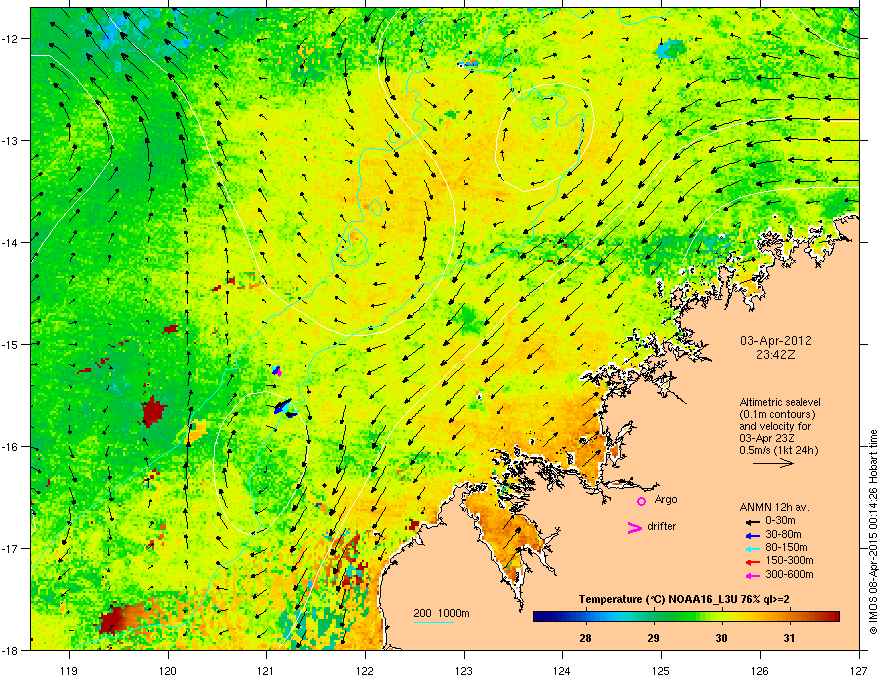Click latitude label '-12' on left axis
The image size is (880, 680).
(11, 39)
